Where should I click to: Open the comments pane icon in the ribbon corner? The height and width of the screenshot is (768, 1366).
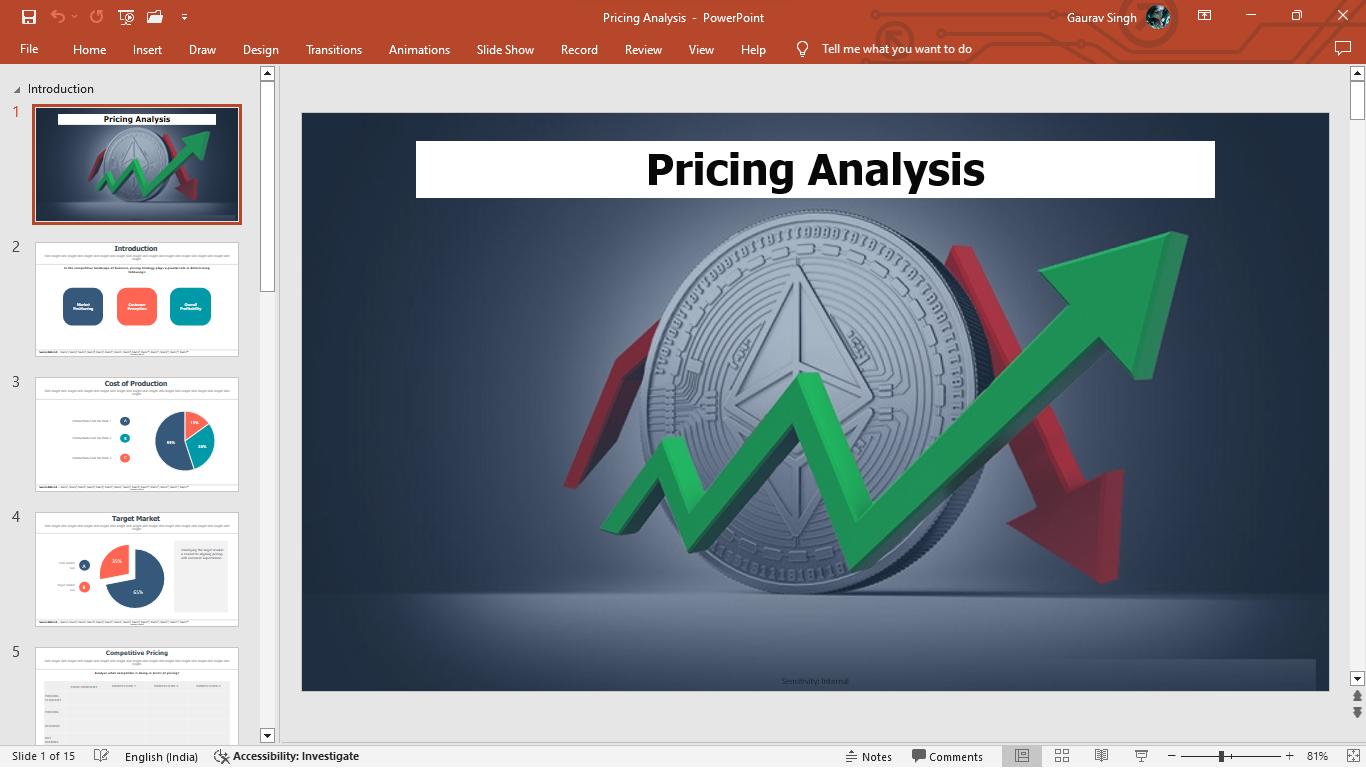pos(1343,48)
